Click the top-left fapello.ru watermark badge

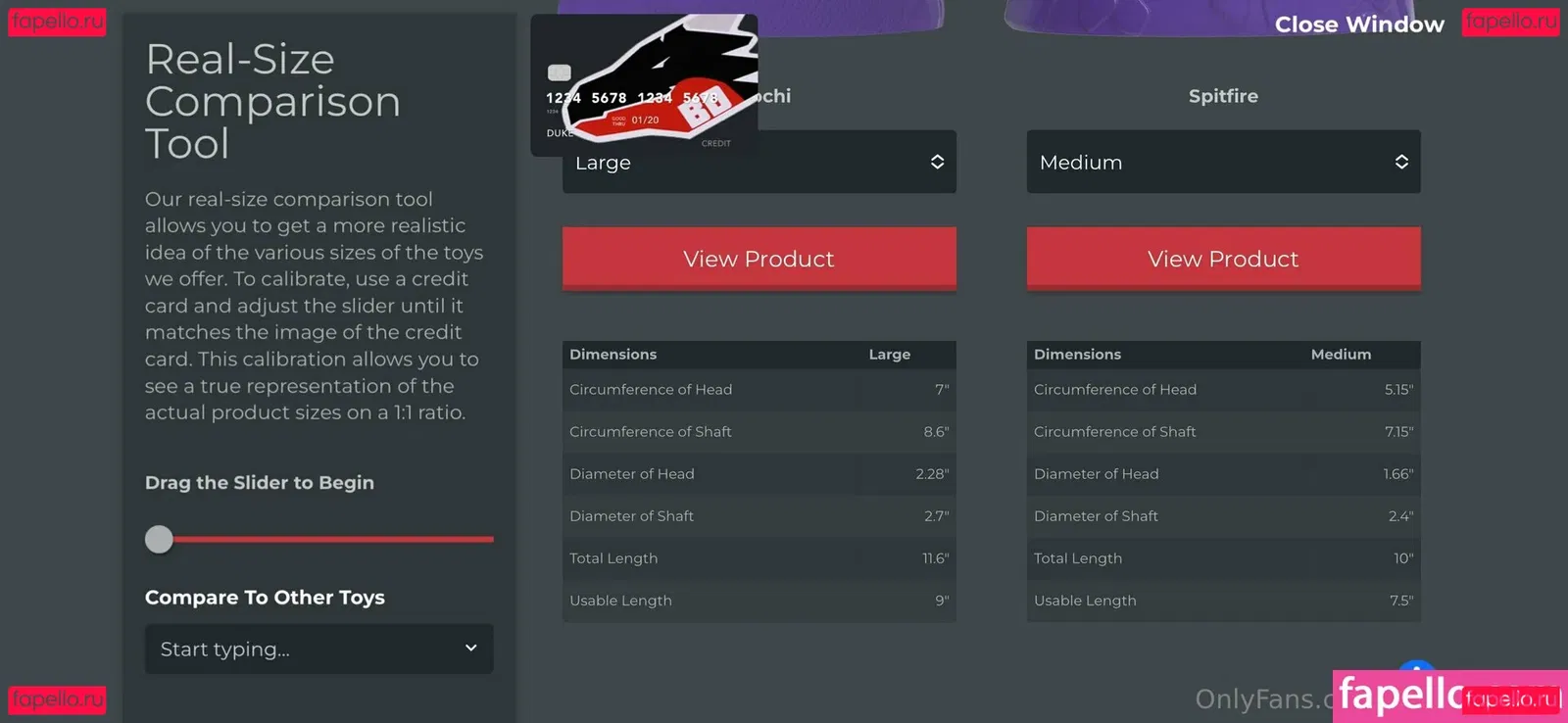(x=57, y=22)
